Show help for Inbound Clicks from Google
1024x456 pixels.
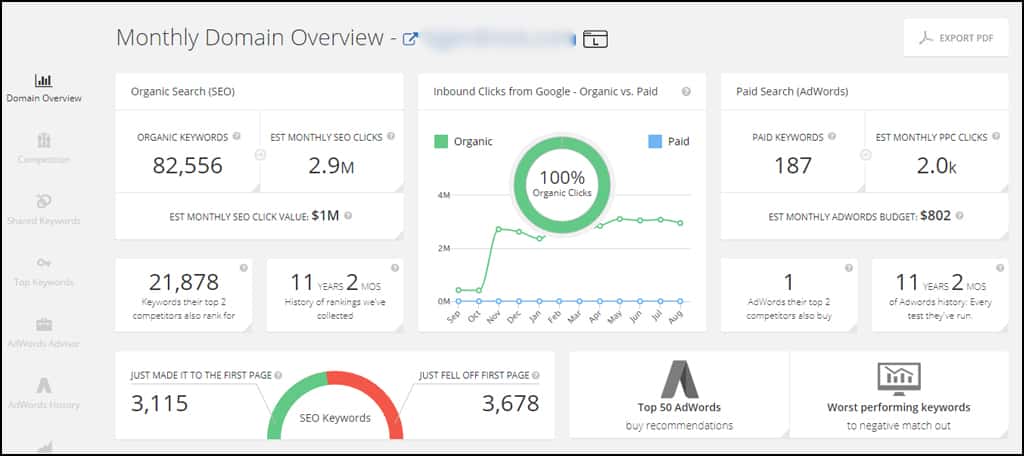[686, 92]
